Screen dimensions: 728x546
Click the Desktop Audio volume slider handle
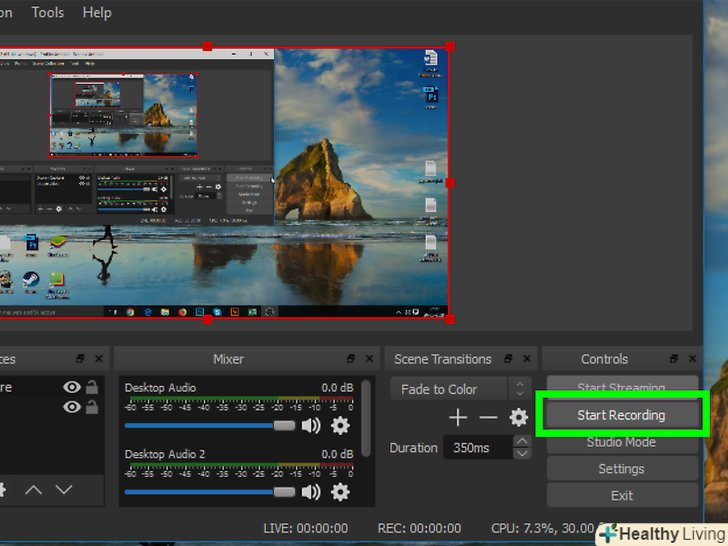click(x=285, y=426)
